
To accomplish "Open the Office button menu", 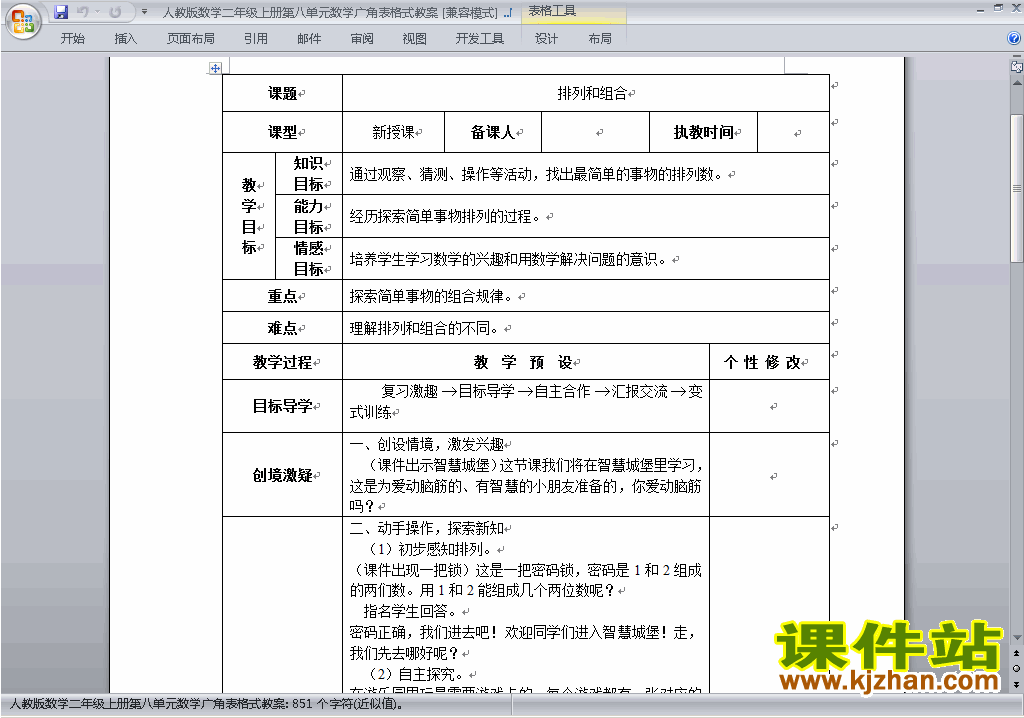I will click(24, 22).
